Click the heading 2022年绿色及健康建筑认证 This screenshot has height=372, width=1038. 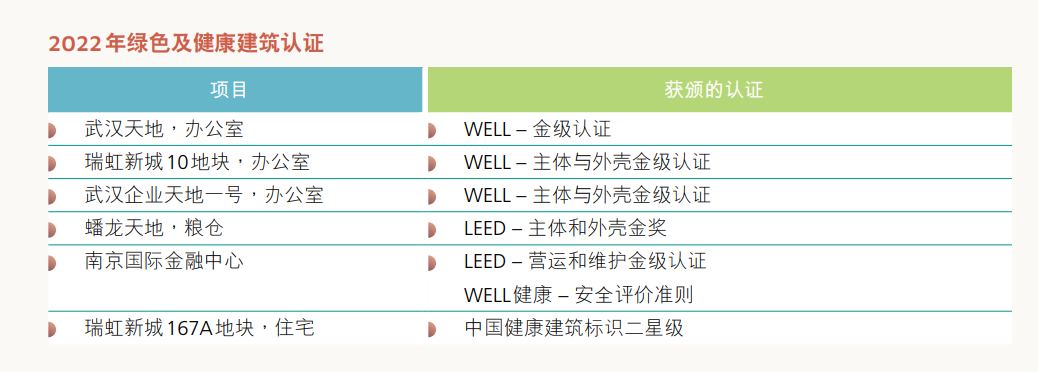click(186, 44)
